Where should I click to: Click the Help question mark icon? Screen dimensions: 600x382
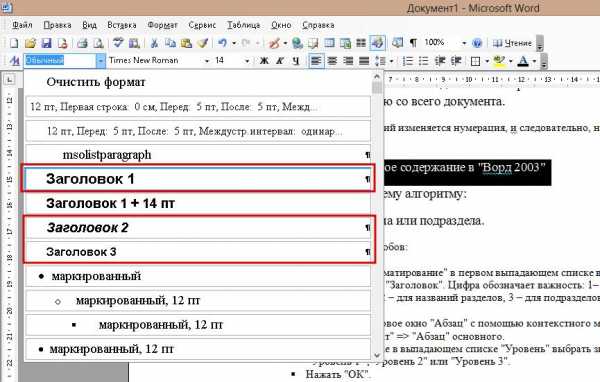click(477, 43)
